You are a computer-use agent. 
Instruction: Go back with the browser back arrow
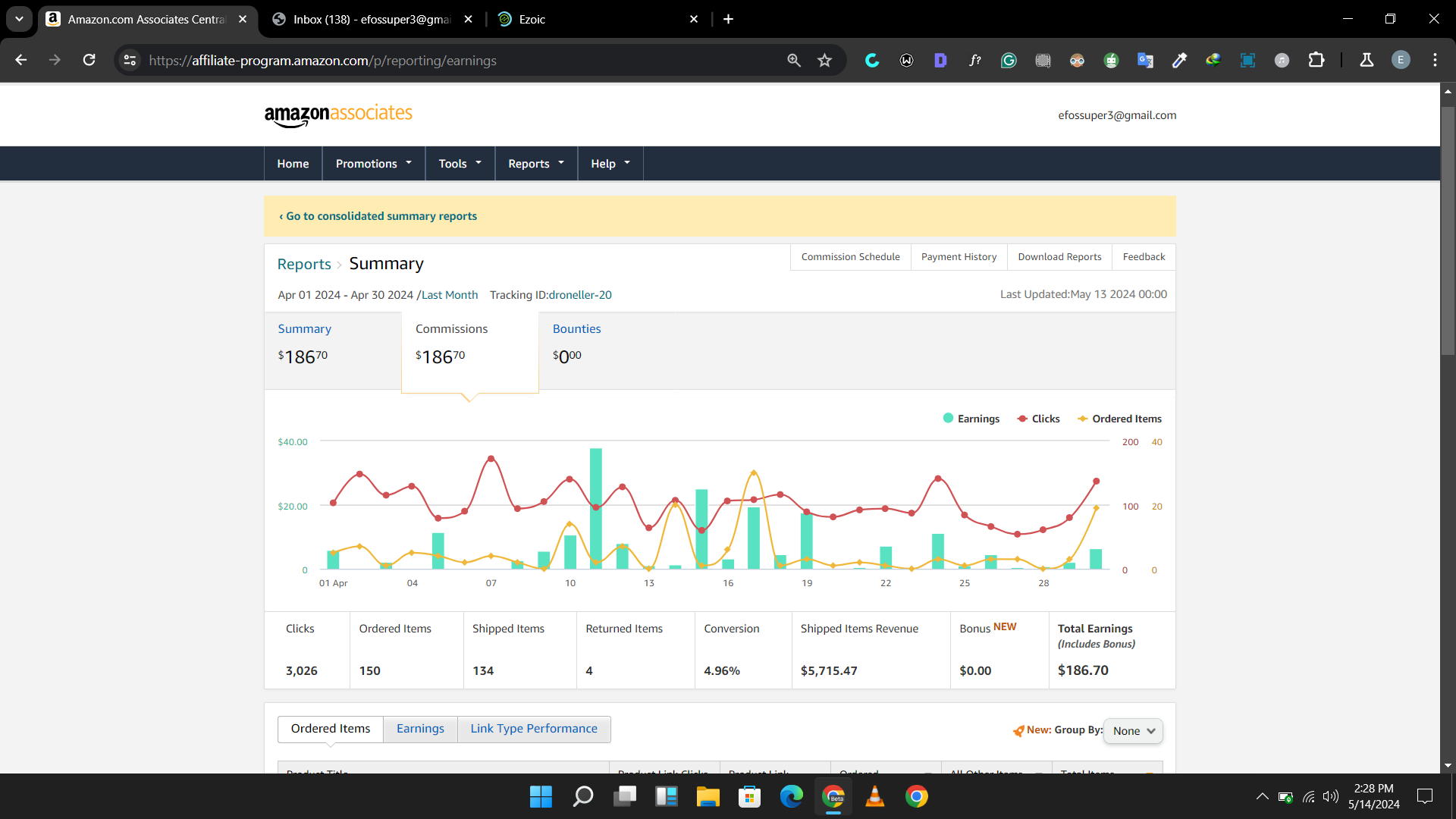tap(20, 60)
